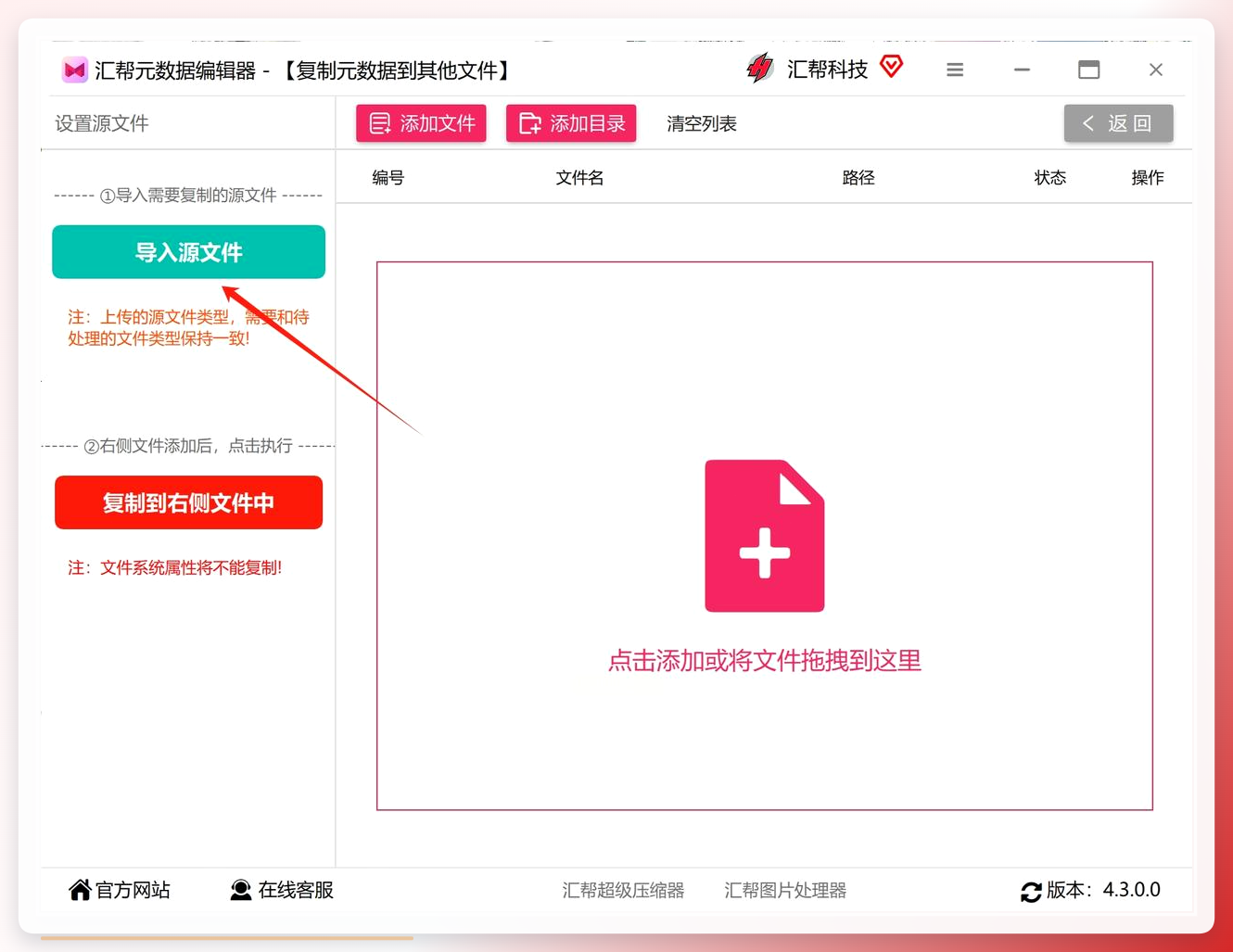Click the red heart VIP icon
This screenshot has height=952, width=1233.
891,67
